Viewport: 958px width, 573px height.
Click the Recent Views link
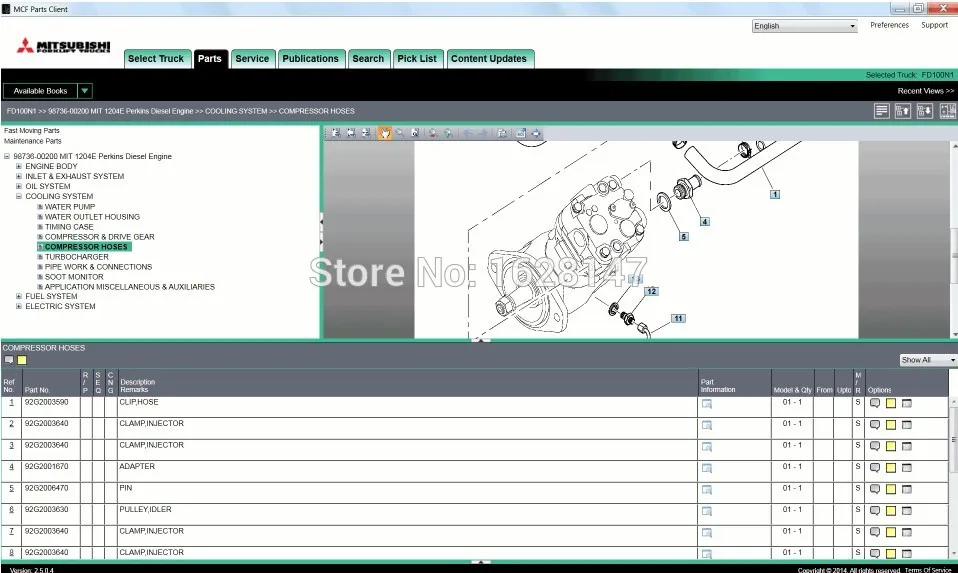(925, 91)
